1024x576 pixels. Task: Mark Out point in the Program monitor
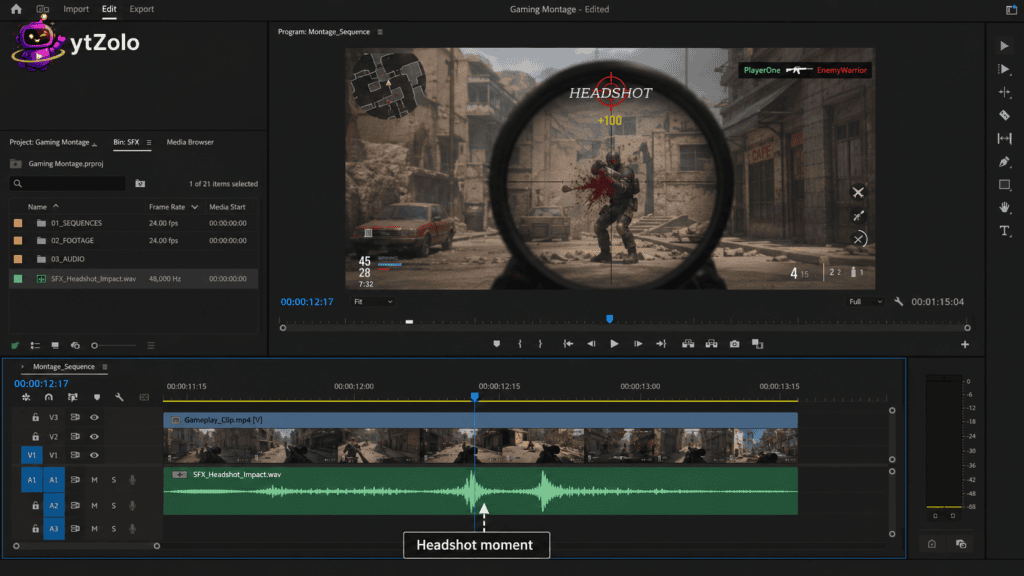(x=540, y=344)
